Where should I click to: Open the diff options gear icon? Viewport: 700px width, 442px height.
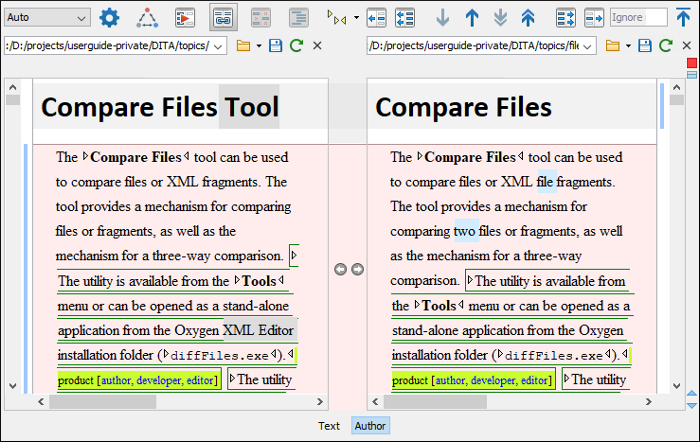tap(109, 17)
